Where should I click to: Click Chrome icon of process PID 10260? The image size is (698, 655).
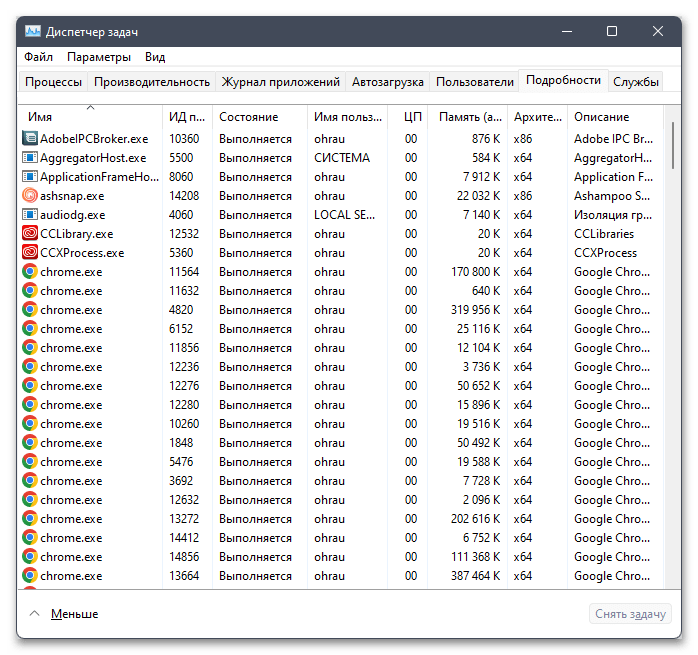click(x=30, y=423)
